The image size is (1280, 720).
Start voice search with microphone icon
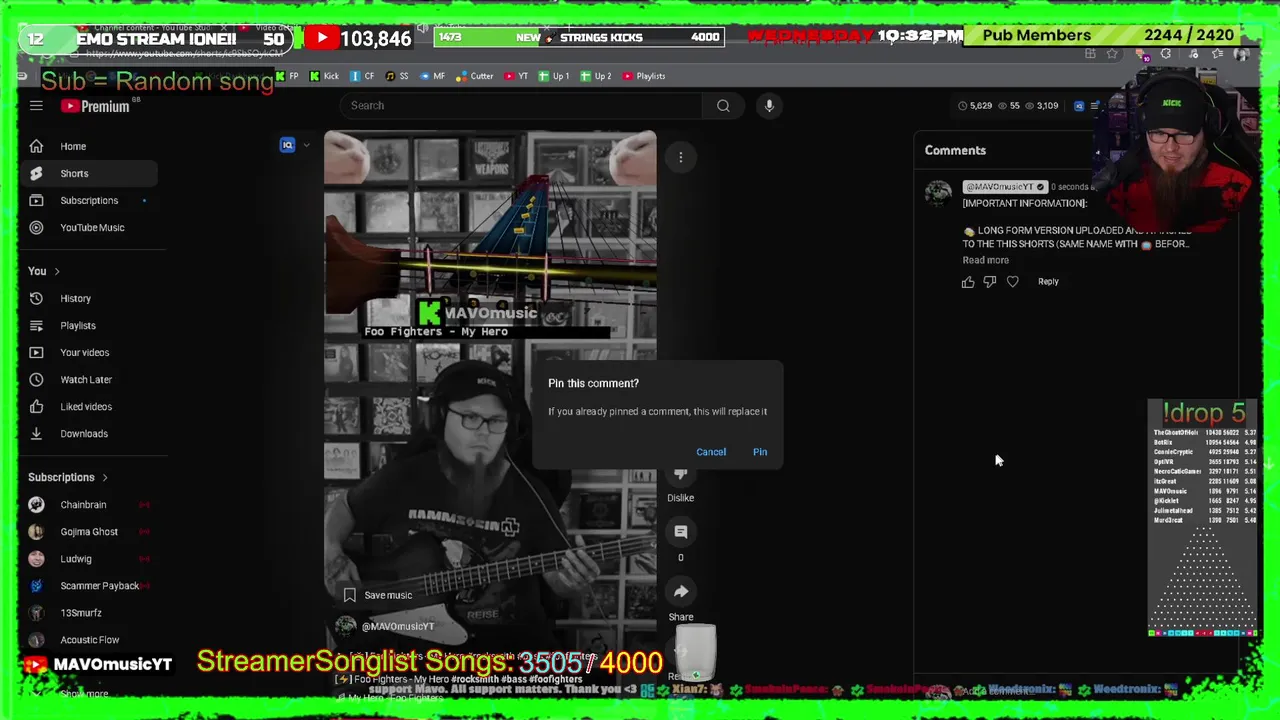point(769,105)
